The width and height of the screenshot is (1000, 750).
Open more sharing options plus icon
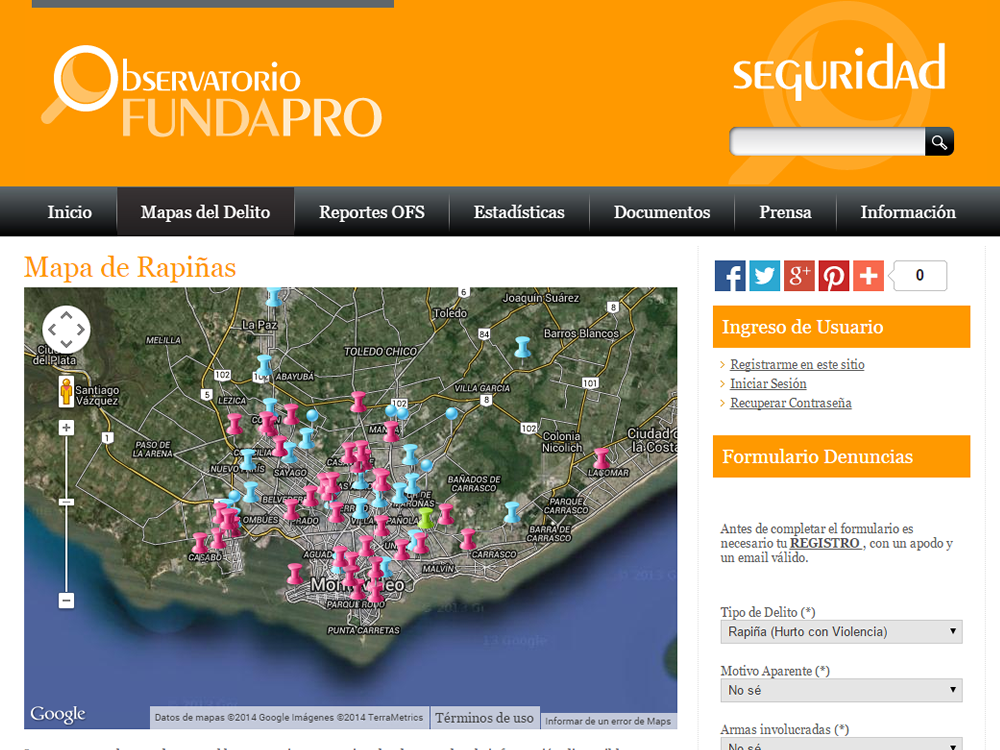click(868, 276)
